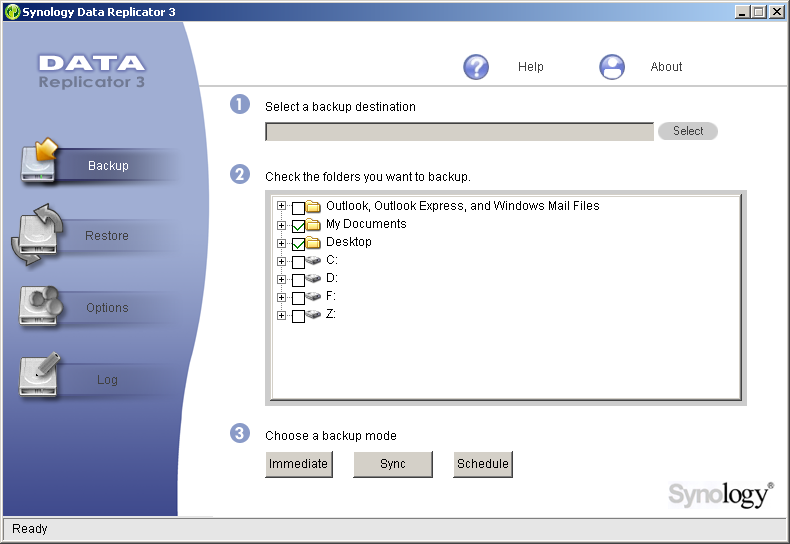Switch to the Backup section label
Screen dimensions: 790x544
(x=108, y=166)
